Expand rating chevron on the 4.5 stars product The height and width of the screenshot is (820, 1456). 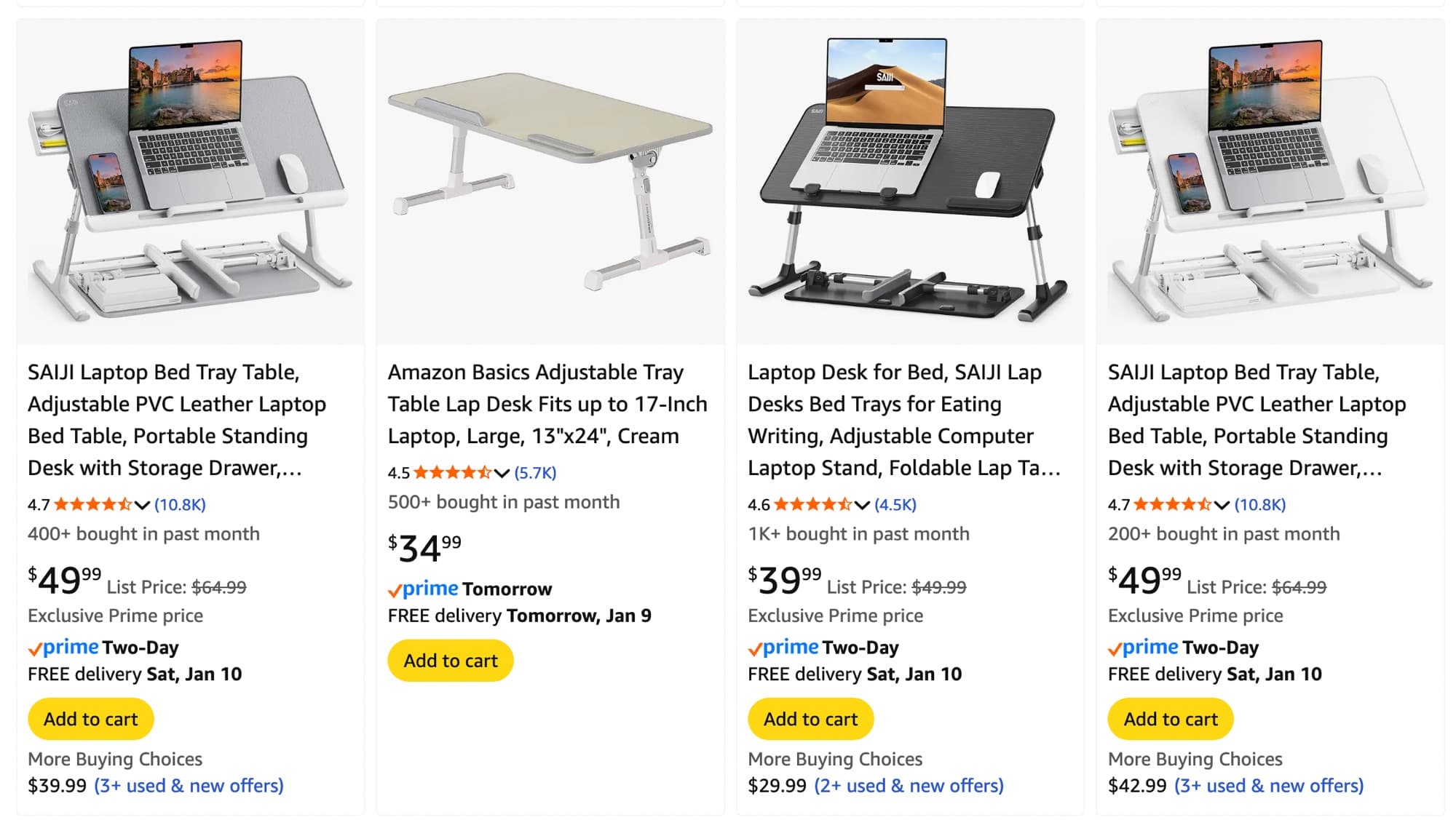502,473
